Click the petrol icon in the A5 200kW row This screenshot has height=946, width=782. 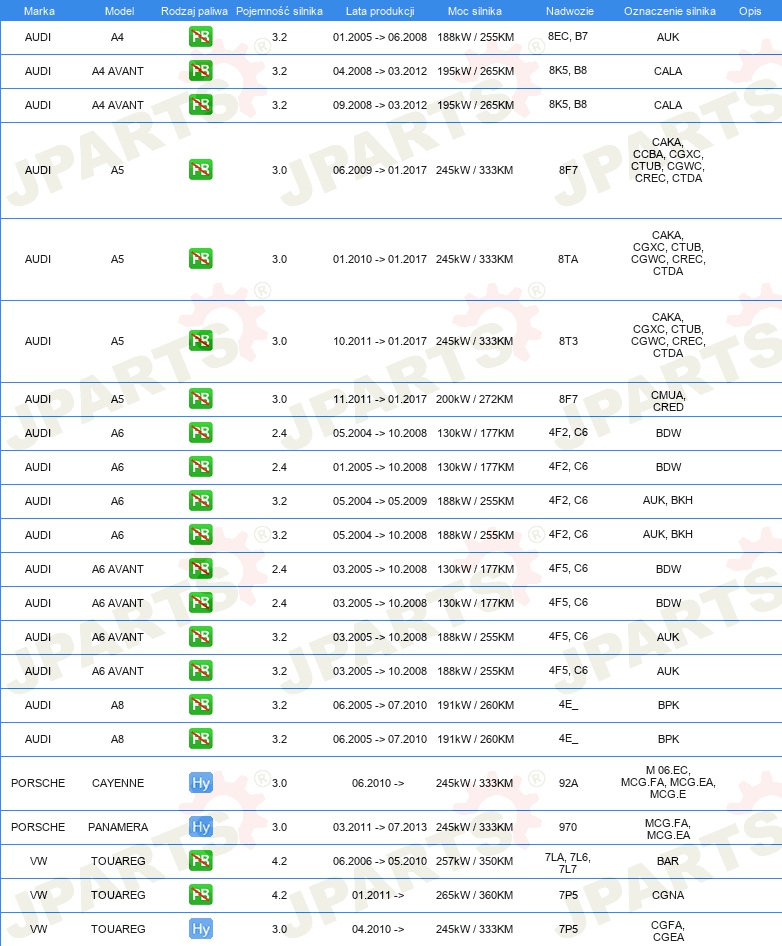point(200,399)
